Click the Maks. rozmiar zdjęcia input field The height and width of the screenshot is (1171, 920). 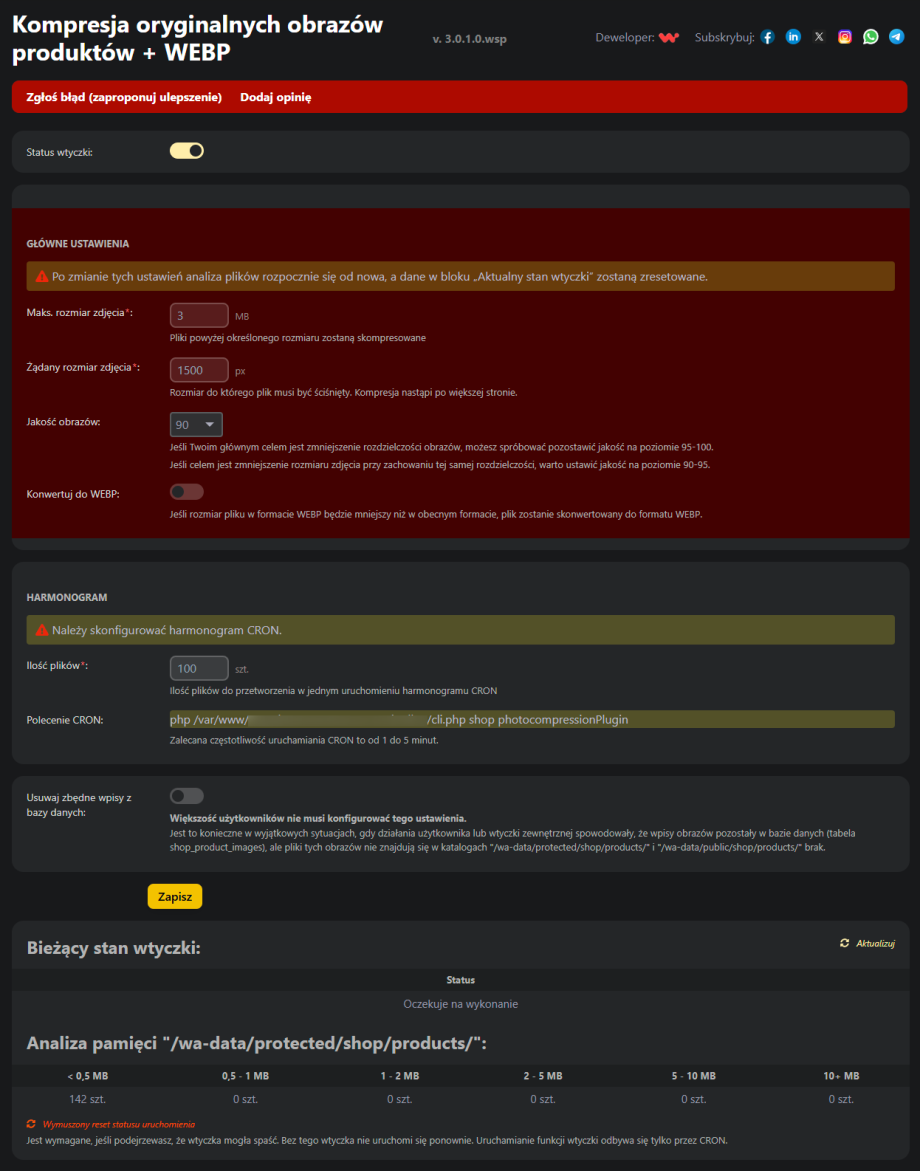198,314
